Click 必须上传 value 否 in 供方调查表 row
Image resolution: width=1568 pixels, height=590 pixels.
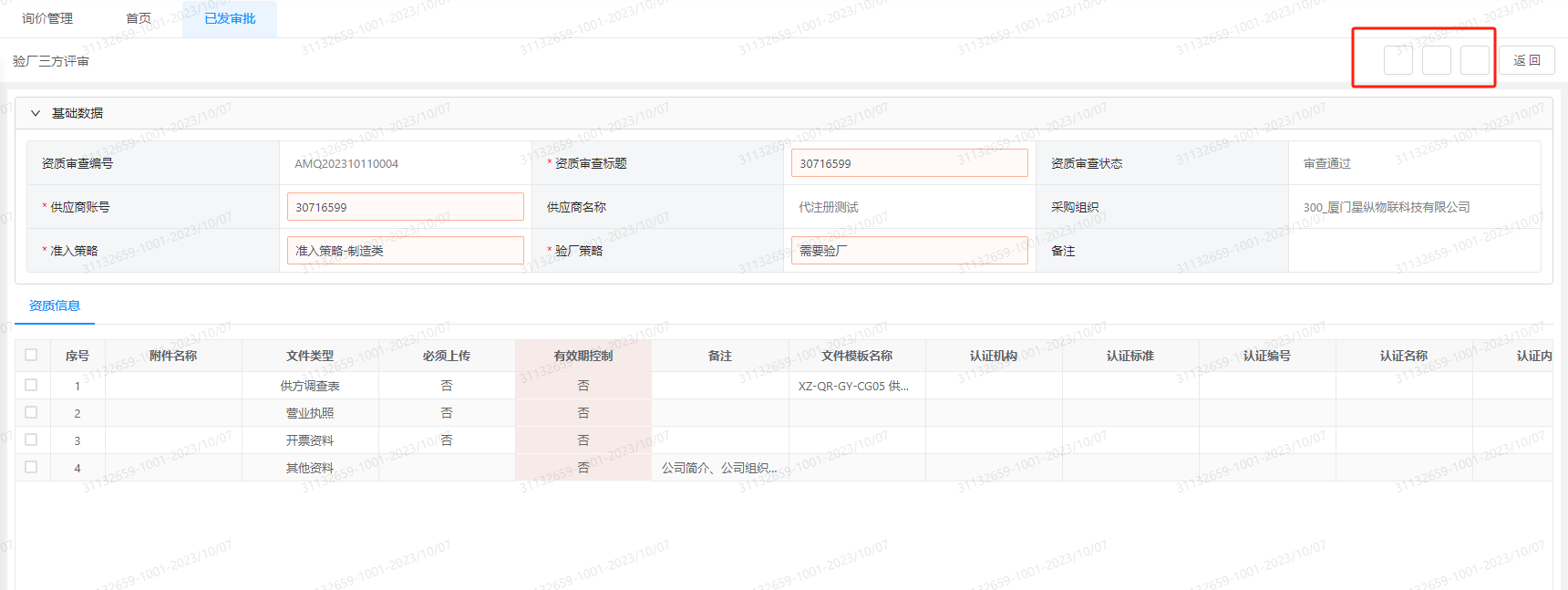(447, 386)
